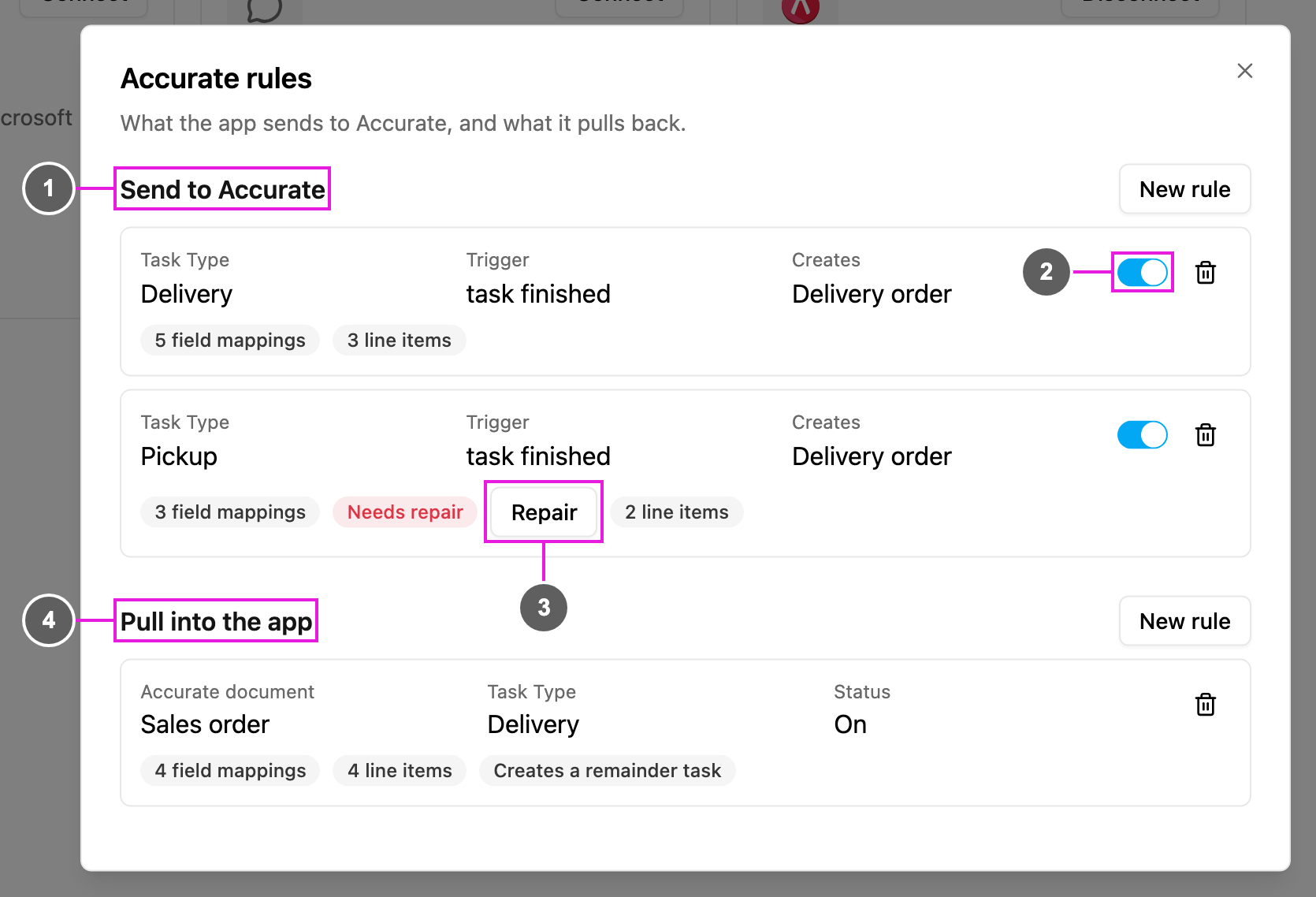Create a New rule under Pull into the app
The image size is (1316, 897).
click(1184, 621)
